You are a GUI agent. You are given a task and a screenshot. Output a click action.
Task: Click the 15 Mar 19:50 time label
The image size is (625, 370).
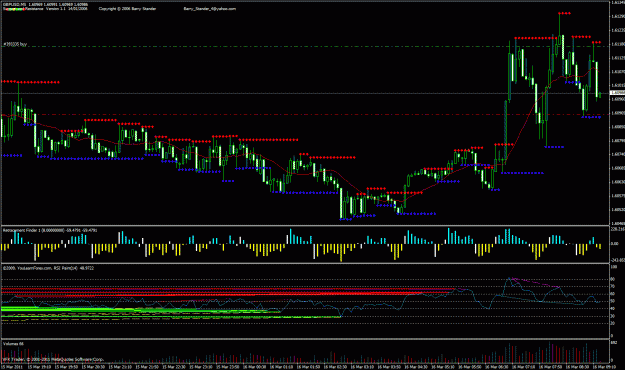click(x=67, y=367)
